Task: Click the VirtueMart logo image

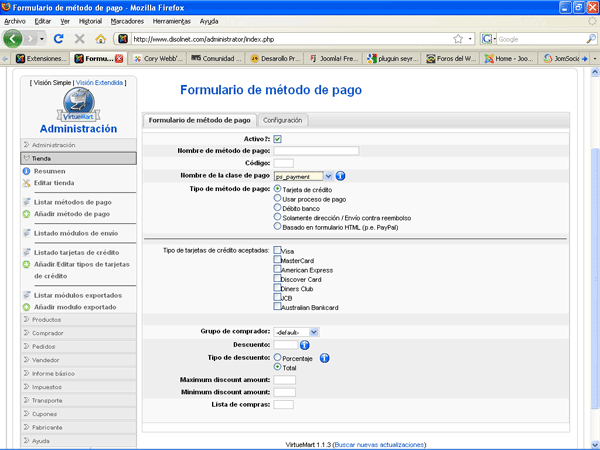Action: click(78, 104)
